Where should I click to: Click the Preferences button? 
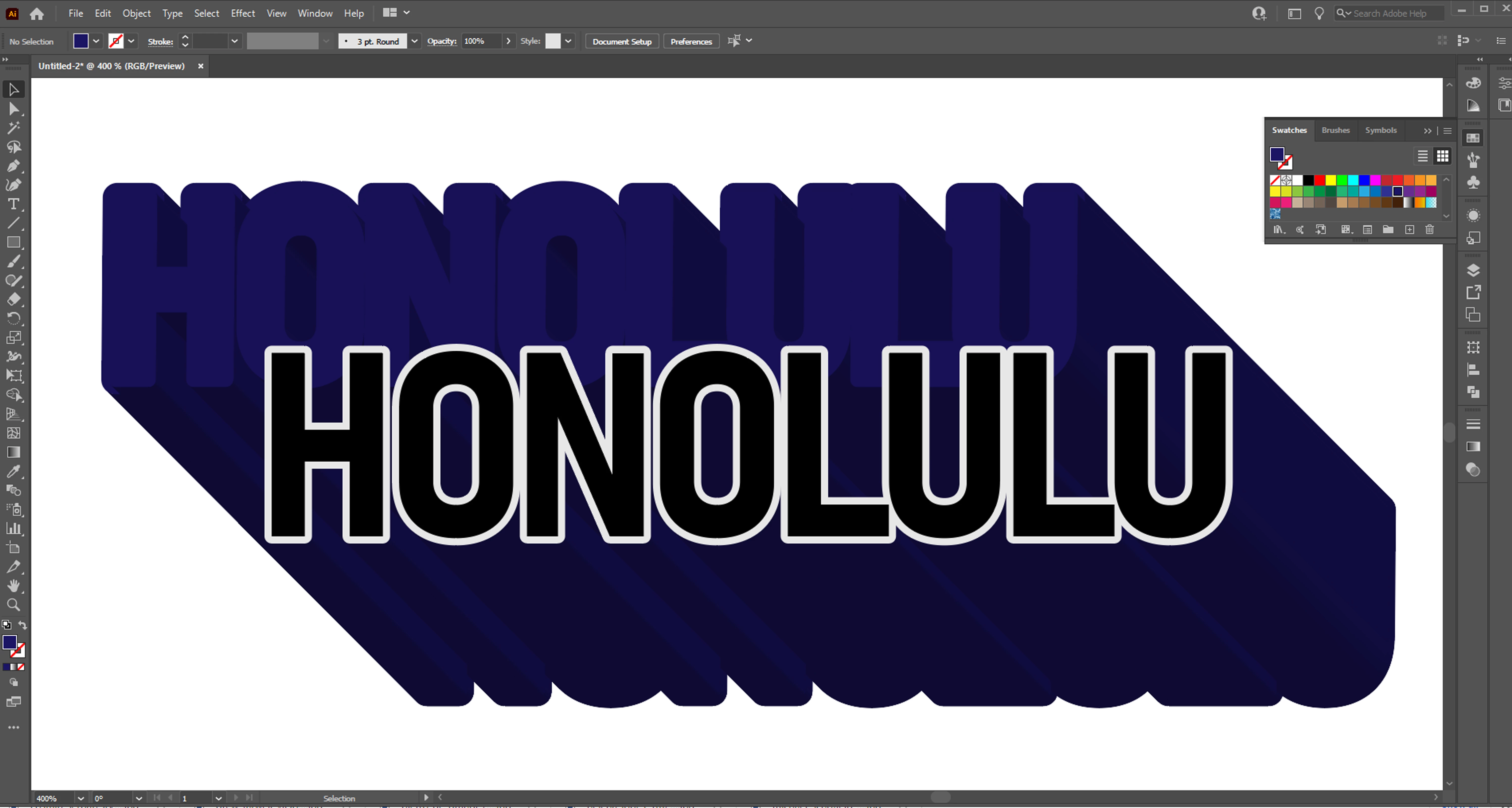point(691,42)
